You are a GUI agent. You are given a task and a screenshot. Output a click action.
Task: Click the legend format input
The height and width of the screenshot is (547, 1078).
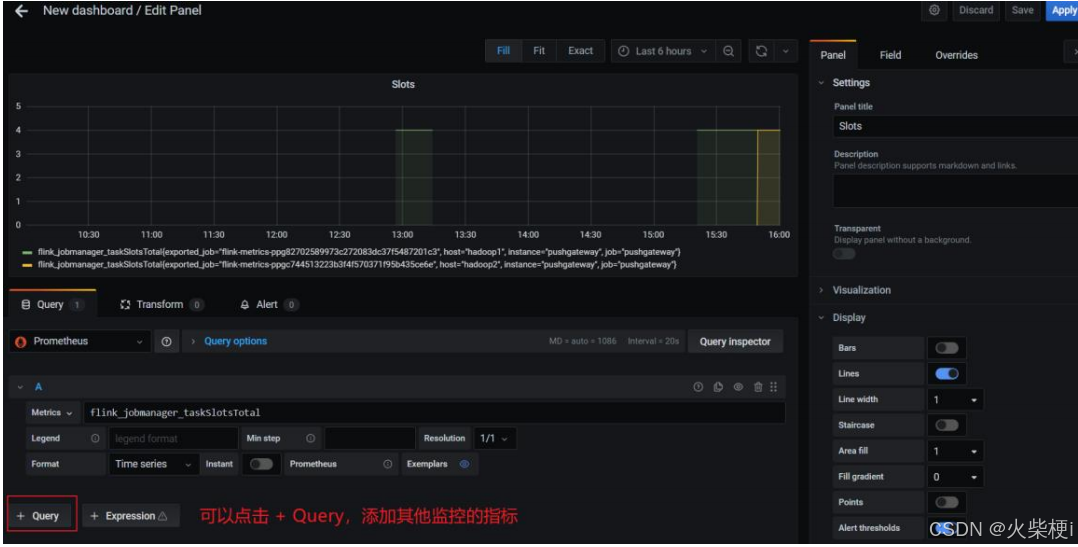174,438
